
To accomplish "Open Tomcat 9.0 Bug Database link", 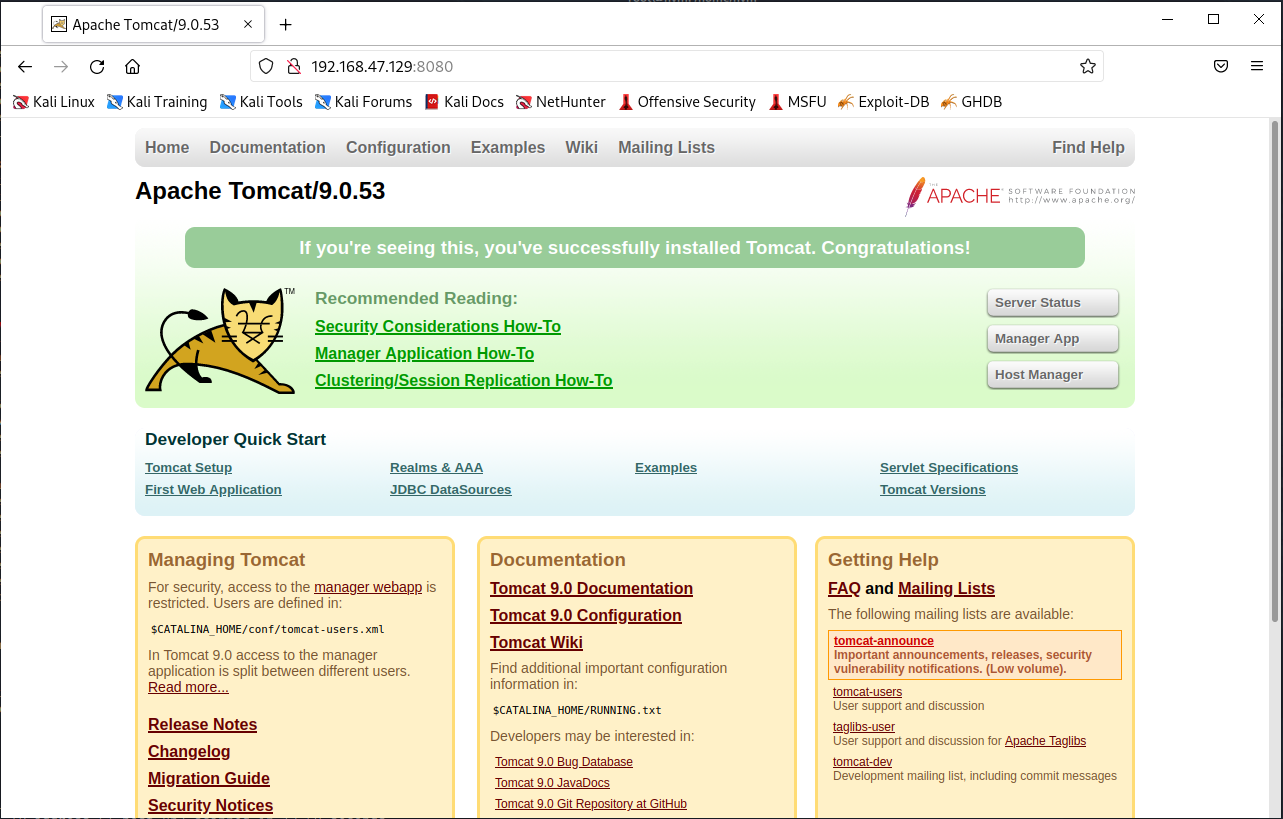I will coord(564,762).
